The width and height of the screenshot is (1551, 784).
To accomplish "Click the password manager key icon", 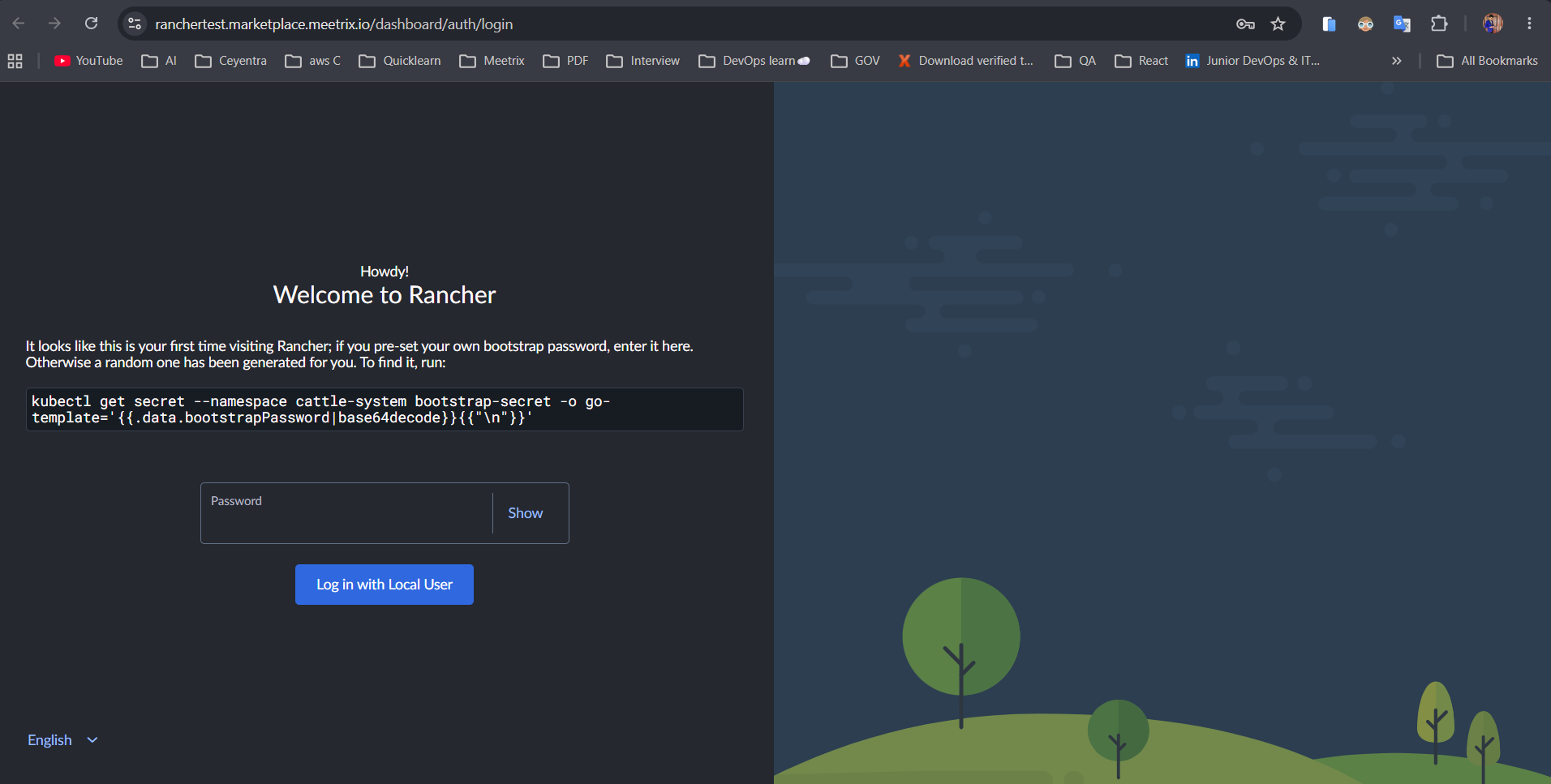I will pyautogui.click(x=1245, y=24).
